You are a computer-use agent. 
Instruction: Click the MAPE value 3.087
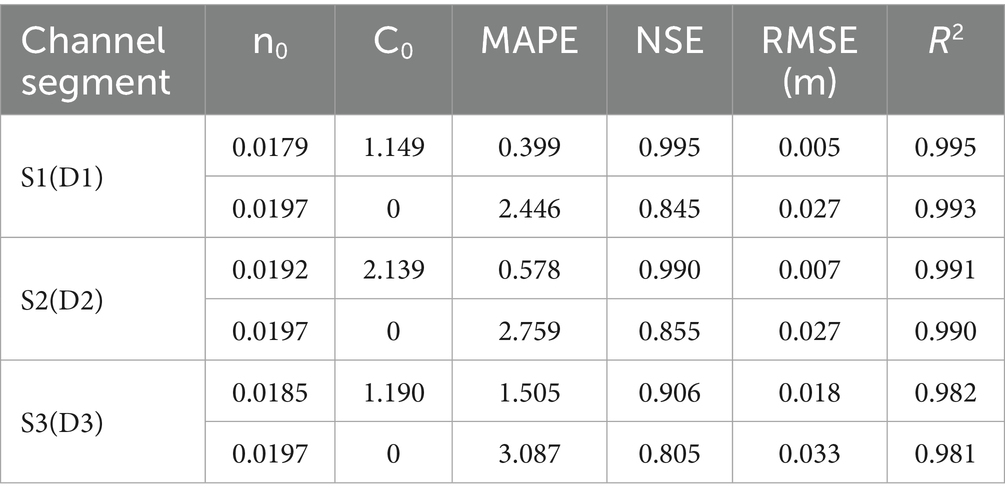pos(529,454)
